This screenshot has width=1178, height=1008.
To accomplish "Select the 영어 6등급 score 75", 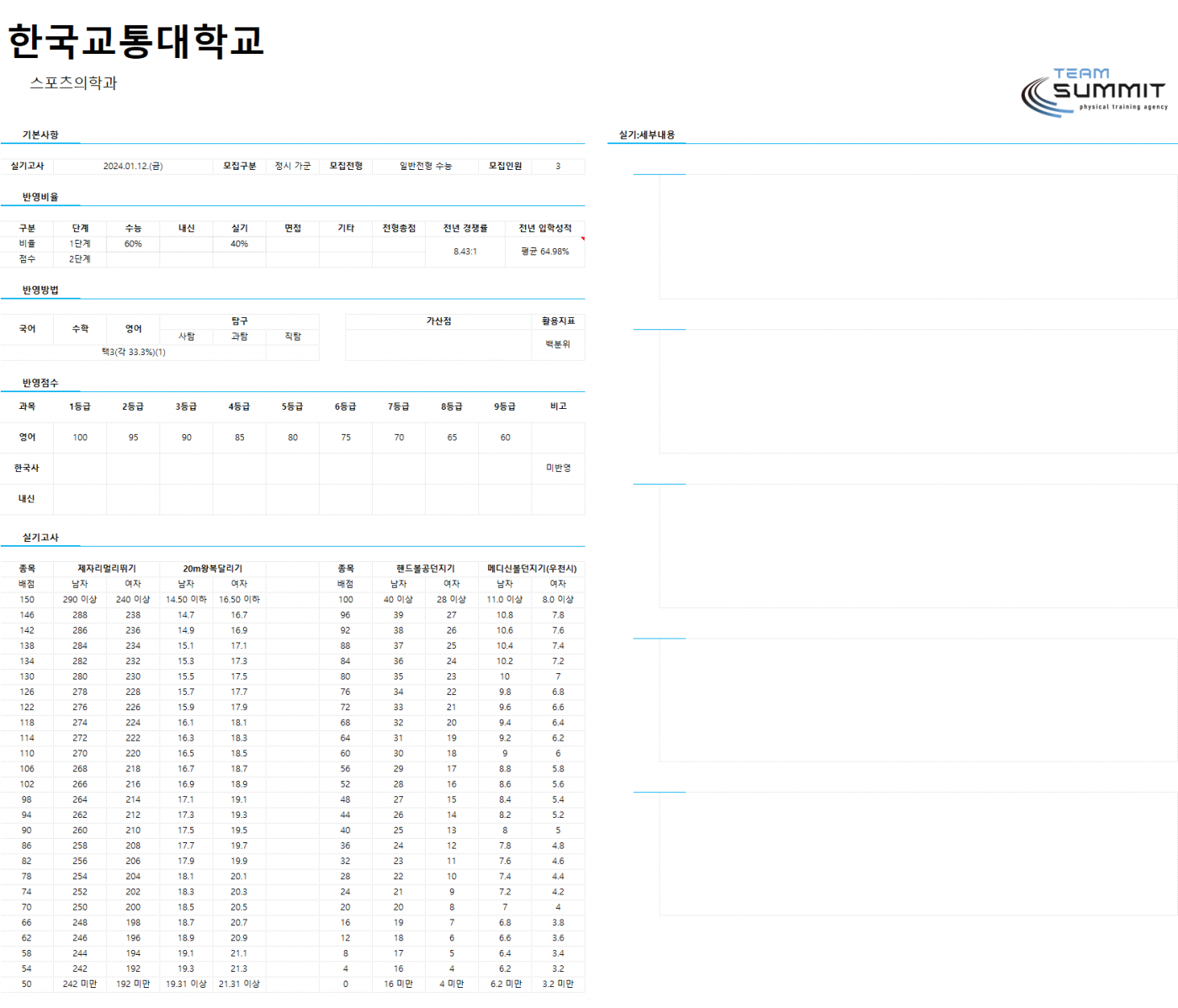I will click(346, 438).
